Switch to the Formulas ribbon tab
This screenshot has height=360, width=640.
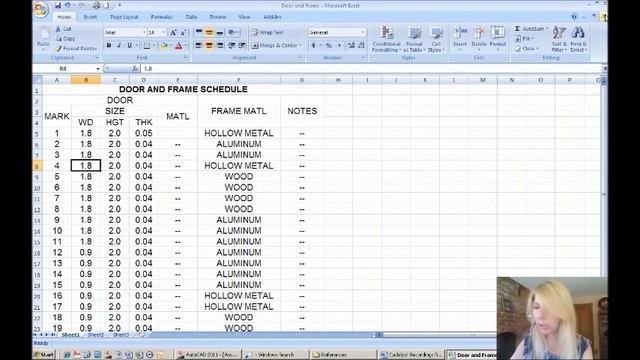coord(161,17)
